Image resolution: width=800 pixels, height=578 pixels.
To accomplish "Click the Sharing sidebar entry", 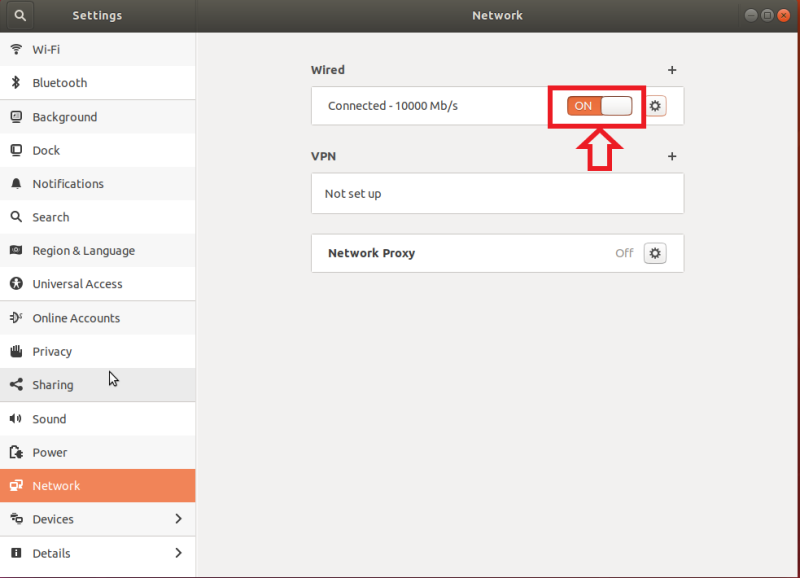I will coord(53,385).
